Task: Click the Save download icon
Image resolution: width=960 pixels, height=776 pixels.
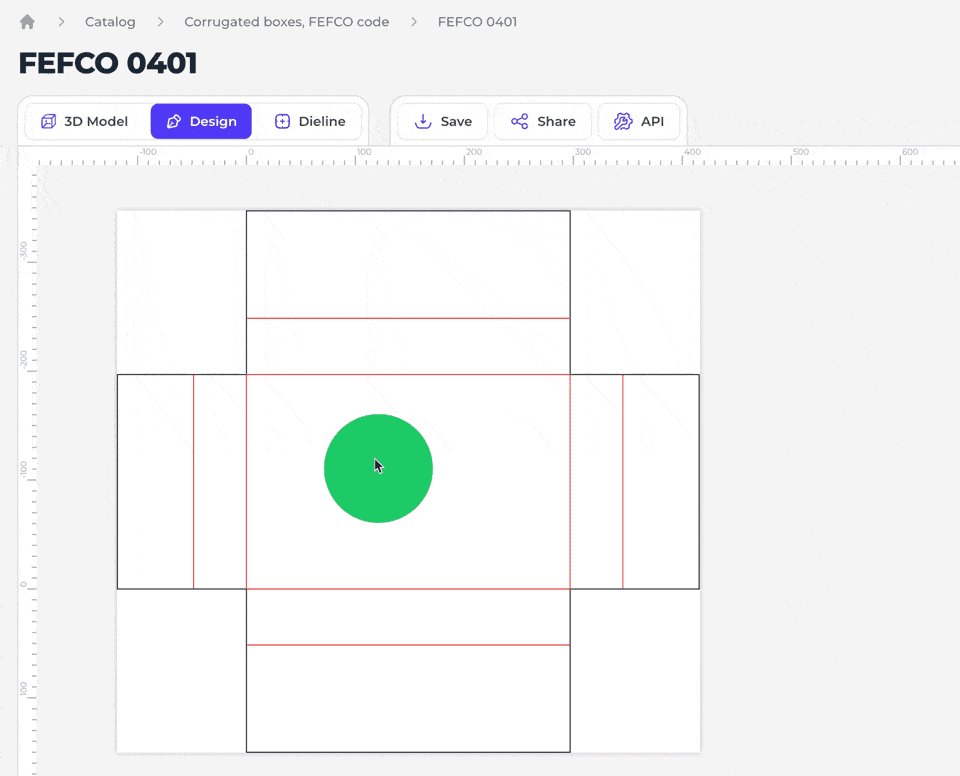Action: click(423, 122)
